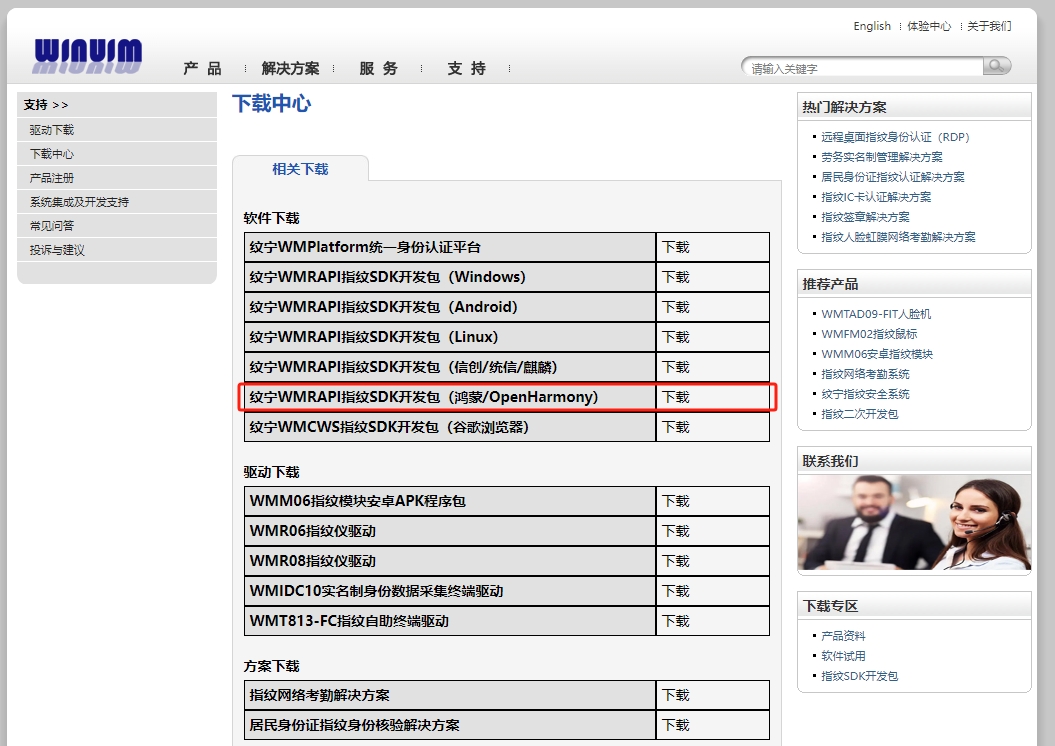Open 指纹人脸虹膜网络考勤解决方案 link

898,237
